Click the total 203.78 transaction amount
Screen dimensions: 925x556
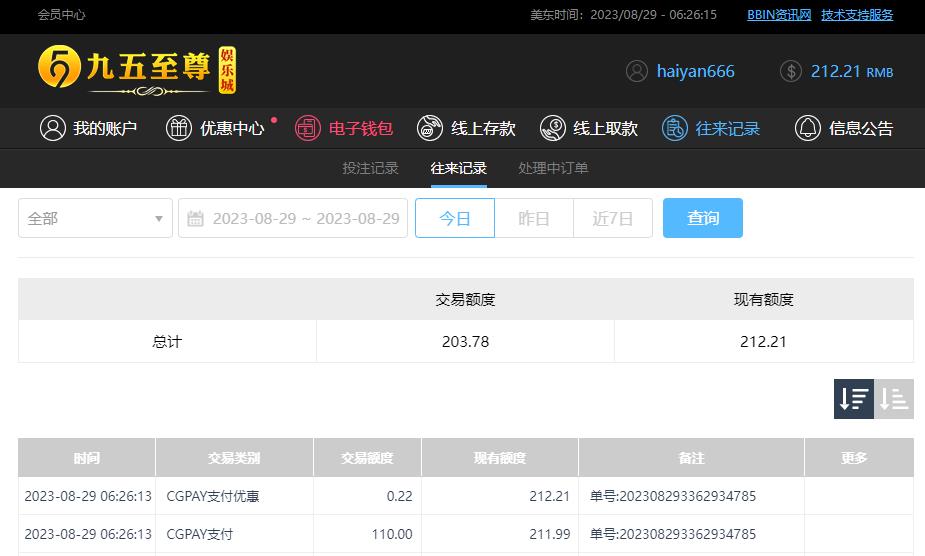click(x=465, y=342)
